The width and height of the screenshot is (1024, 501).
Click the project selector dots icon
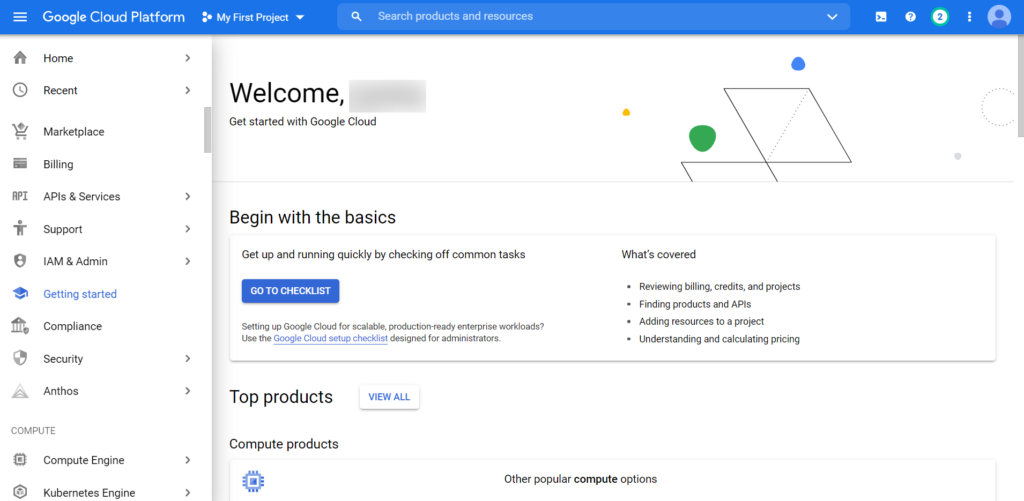tap(207, 17)
